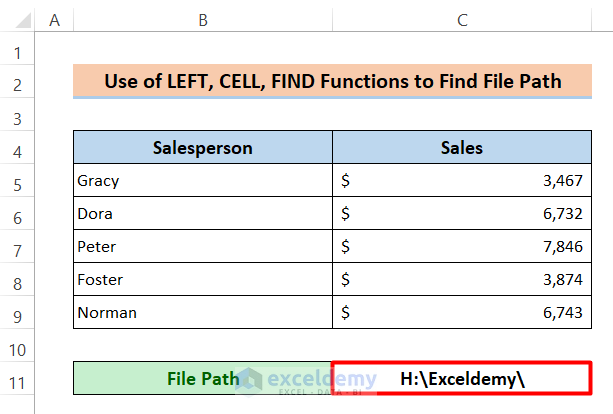
Task: Click the sales value 7,846
Action: [x=462, y=247]
